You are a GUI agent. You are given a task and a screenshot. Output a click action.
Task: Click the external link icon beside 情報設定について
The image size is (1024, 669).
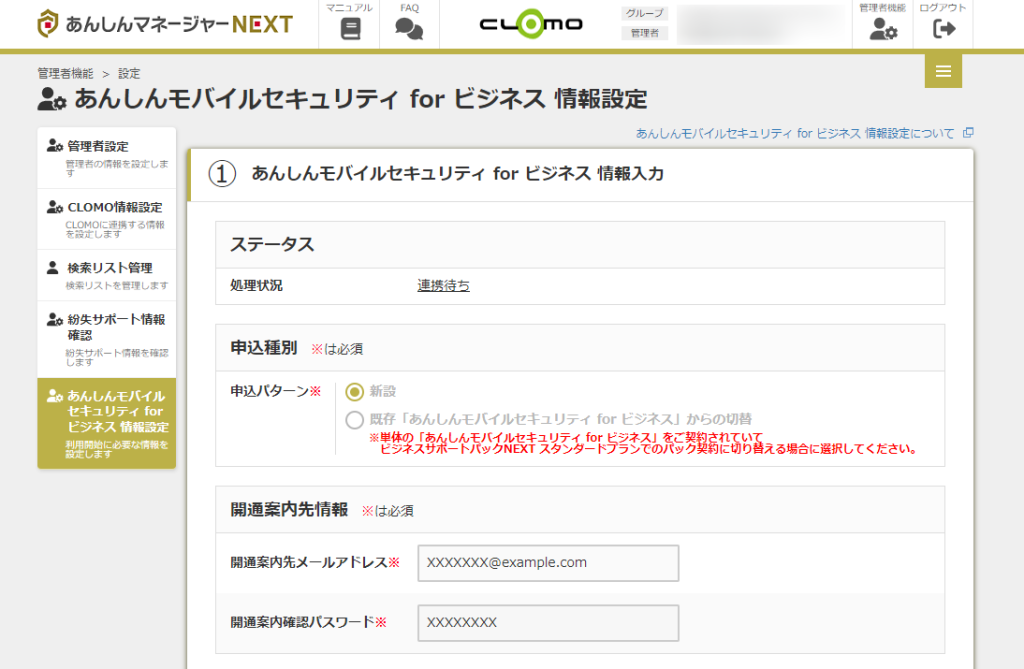pyautogui.click(x=967, y=133)
